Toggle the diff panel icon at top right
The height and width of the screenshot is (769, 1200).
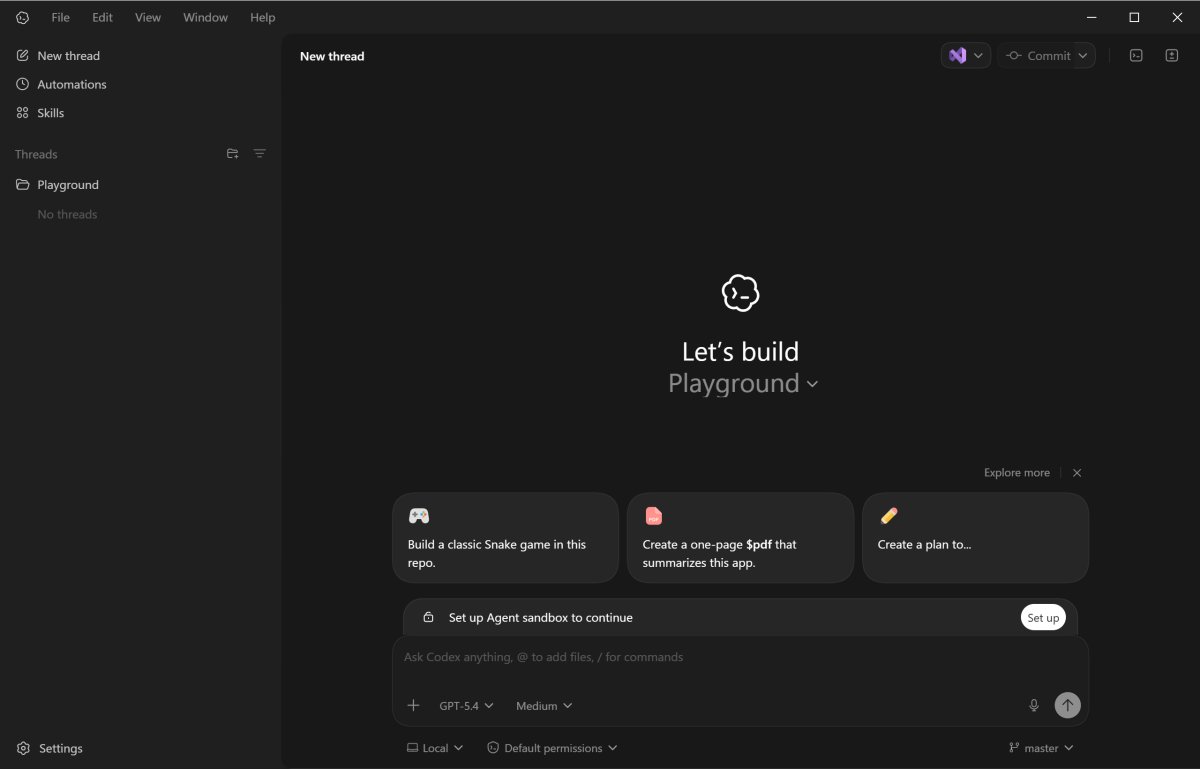click(1172, 56)
